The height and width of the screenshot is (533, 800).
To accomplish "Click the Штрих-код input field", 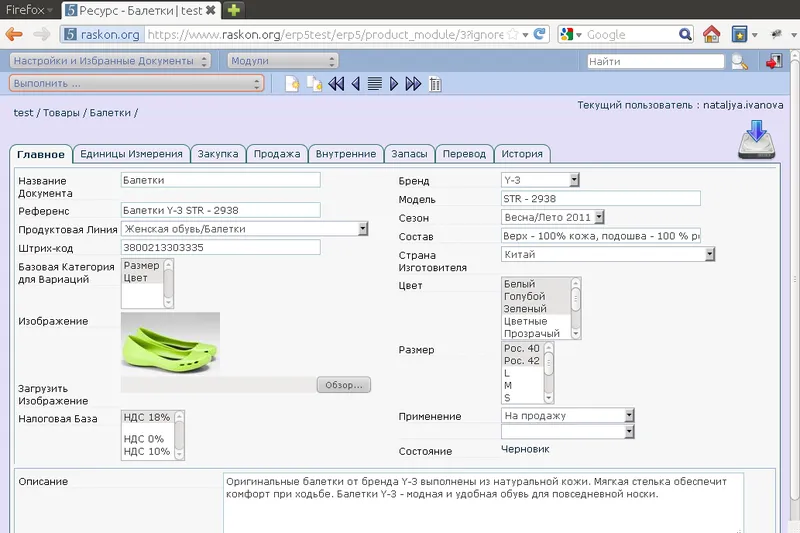I will pos(219,248).
